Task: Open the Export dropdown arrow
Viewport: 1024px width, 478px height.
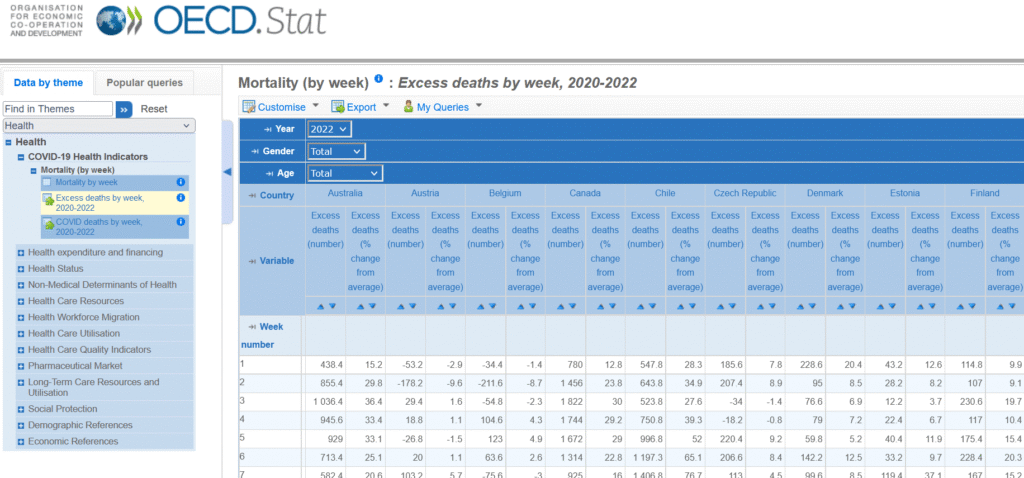Action: 385,105
